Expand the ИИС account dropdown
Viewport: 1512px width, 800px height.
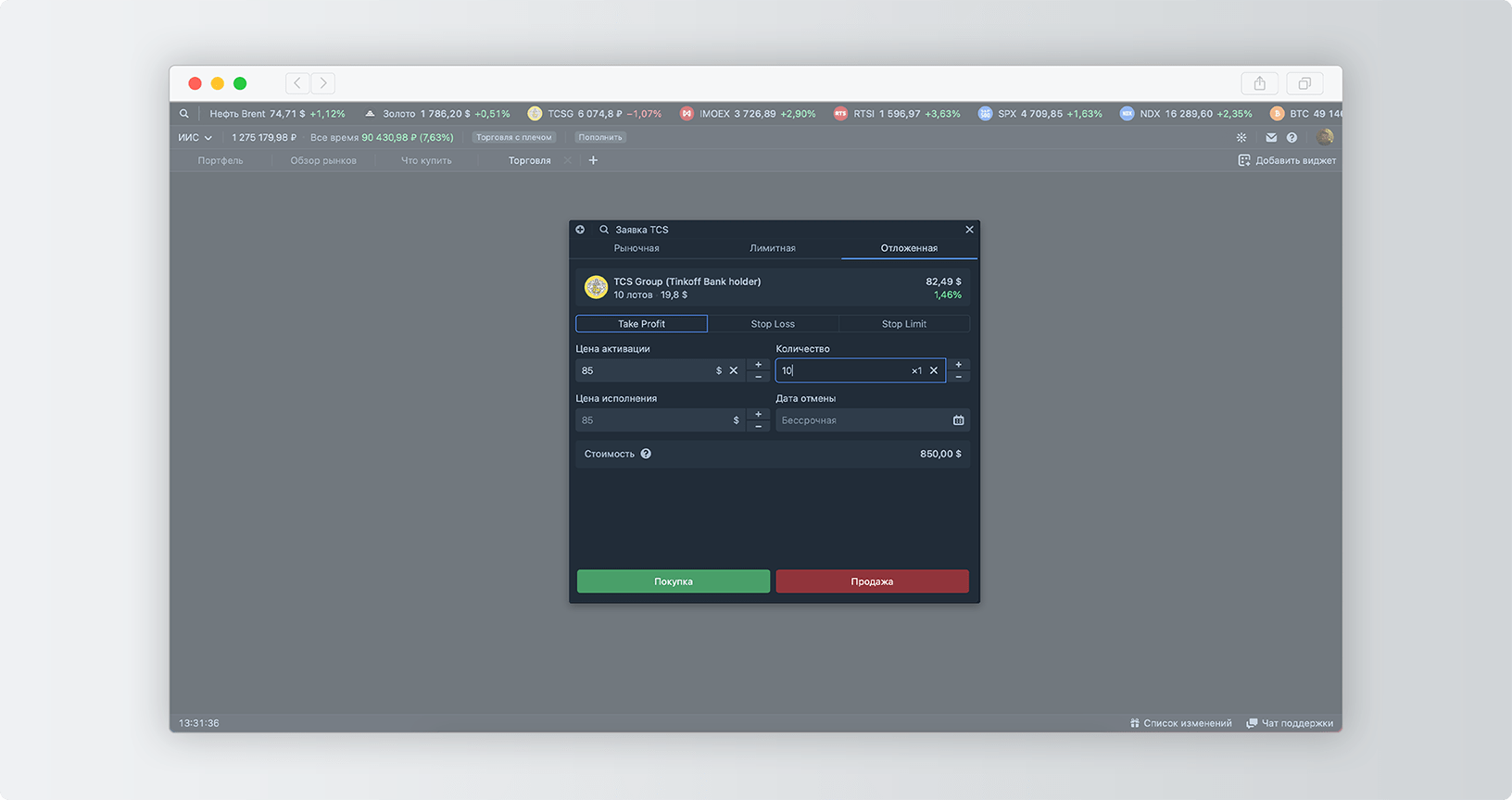(195, 137)
